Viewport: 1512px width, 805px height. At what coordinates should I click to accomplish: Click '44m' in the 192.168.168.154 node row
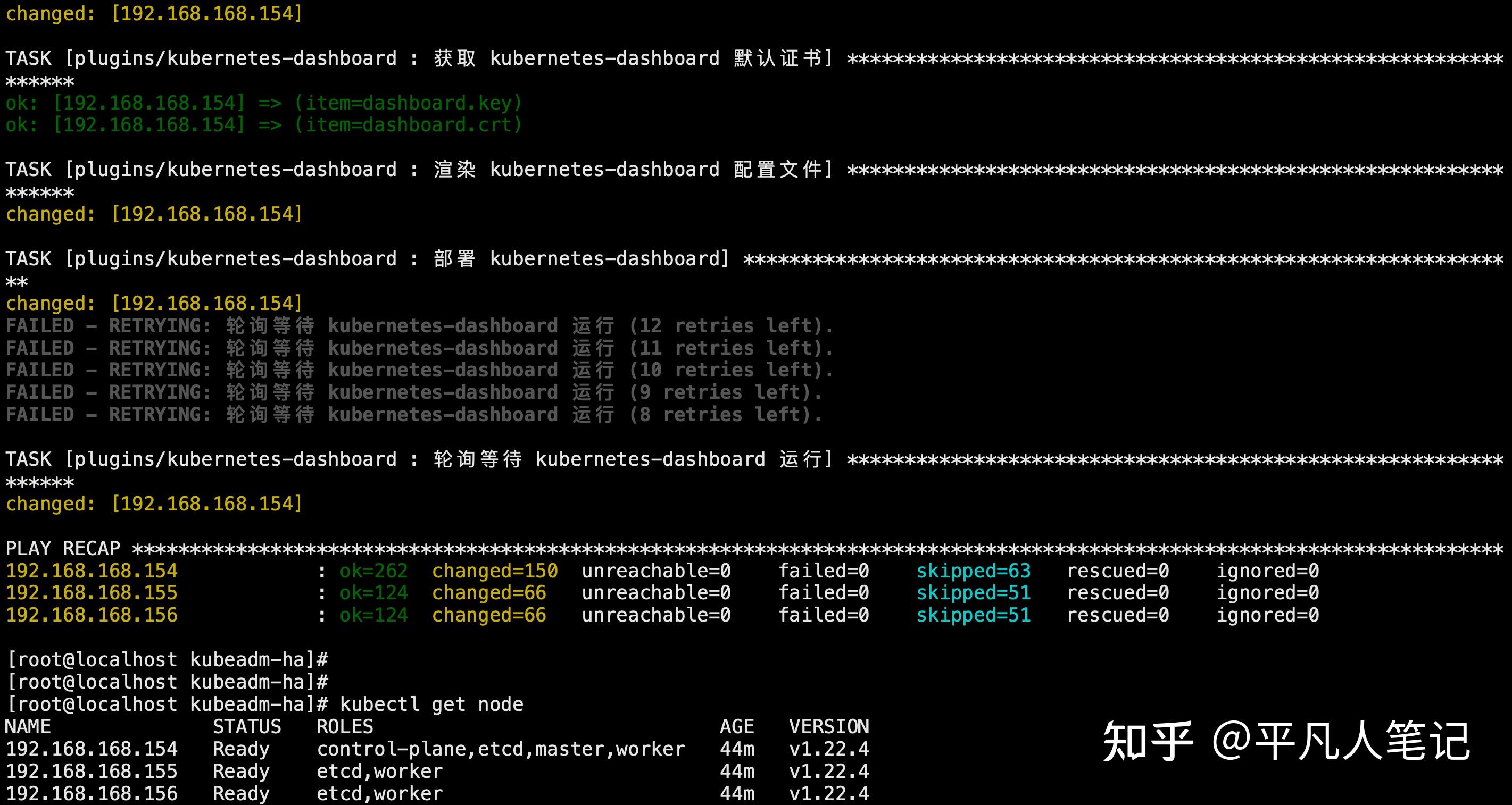pos(737,749)
